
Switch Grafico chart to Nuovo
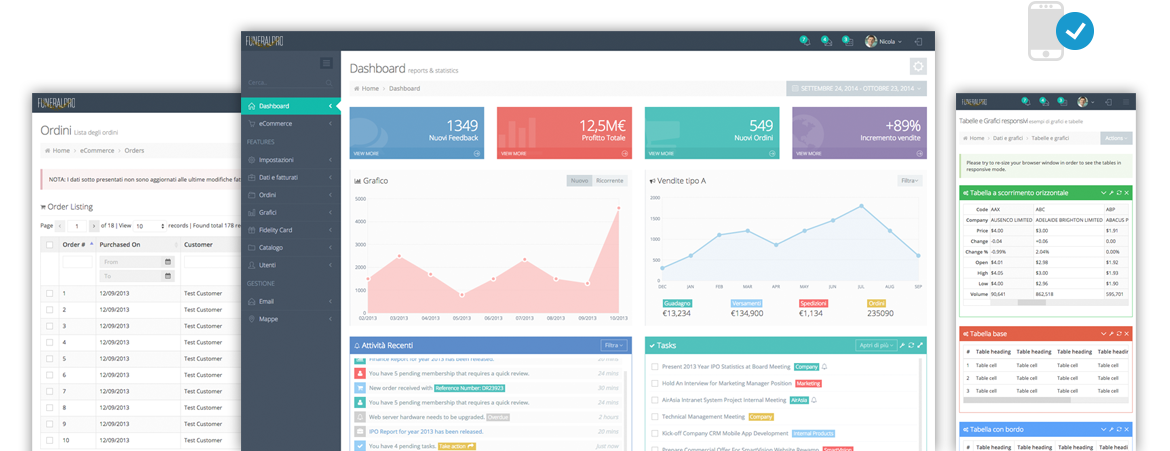pyautogui.click(x=579, y=181)
